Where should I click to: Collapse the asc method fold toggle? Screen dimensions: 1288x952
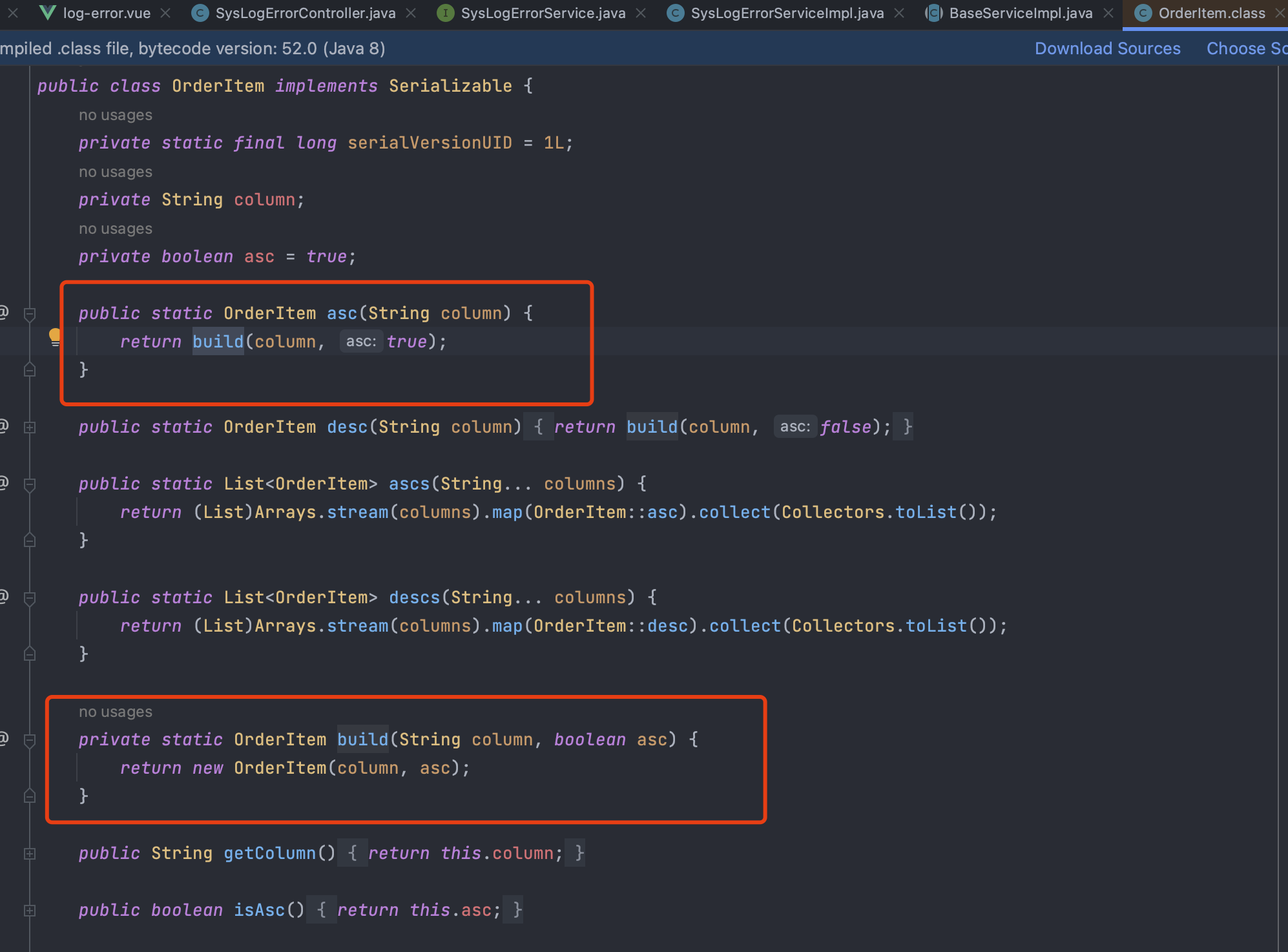coord(30,314)
